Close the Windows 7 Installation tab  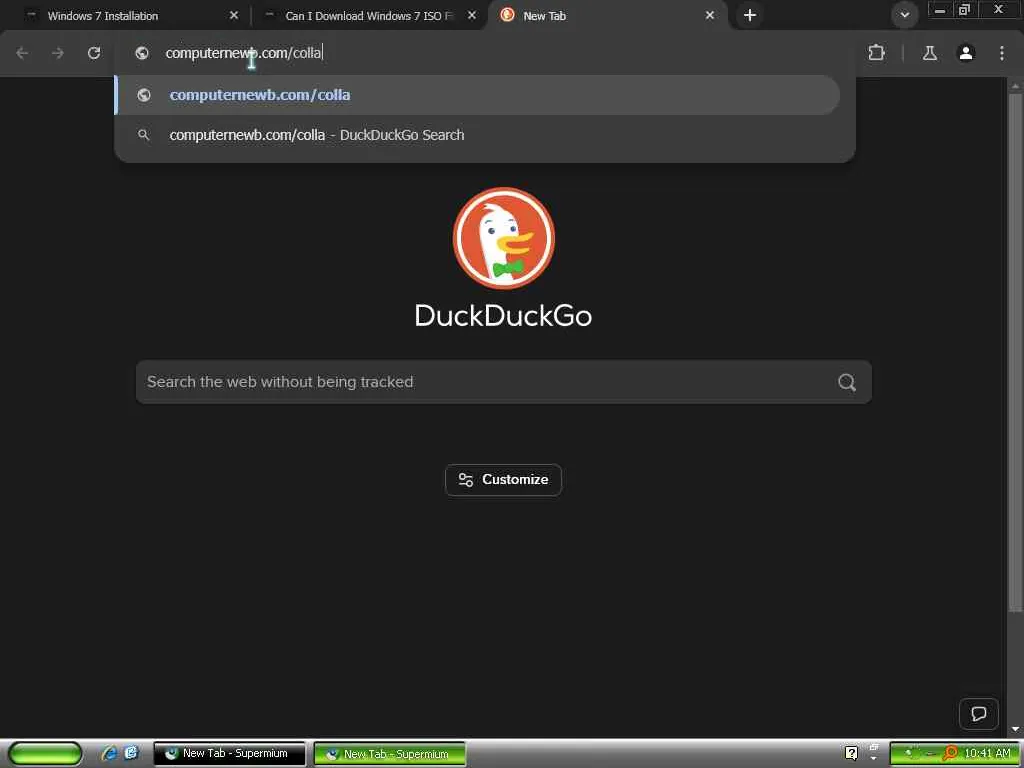[234, 15]
